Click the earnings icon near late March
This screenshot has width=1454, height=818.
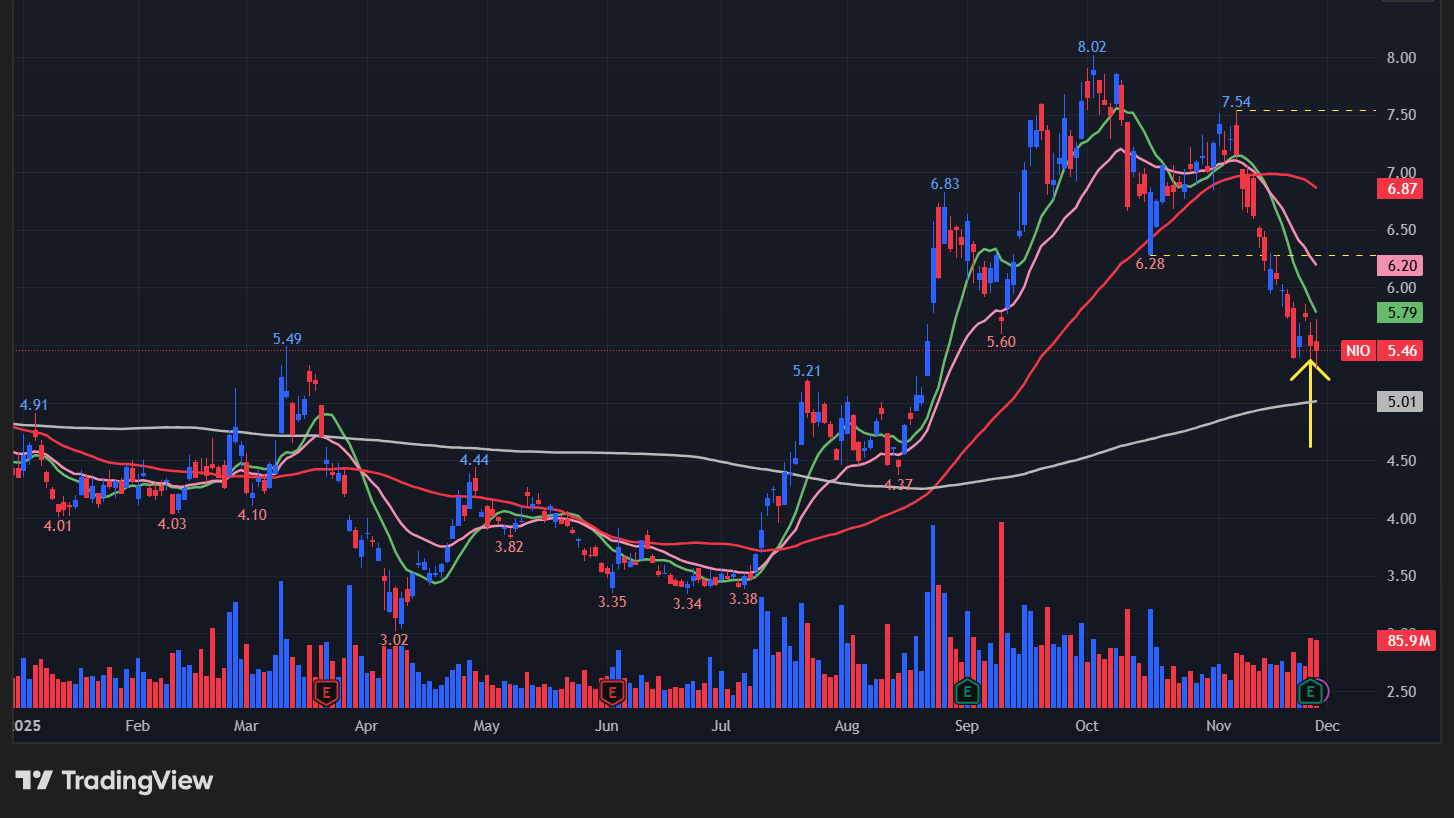(x=326, y=691)
